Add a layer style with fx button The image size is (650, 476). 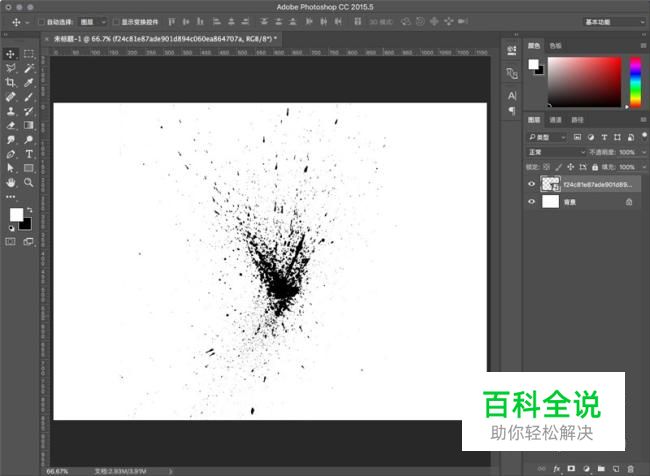click(x=557, y=469)
